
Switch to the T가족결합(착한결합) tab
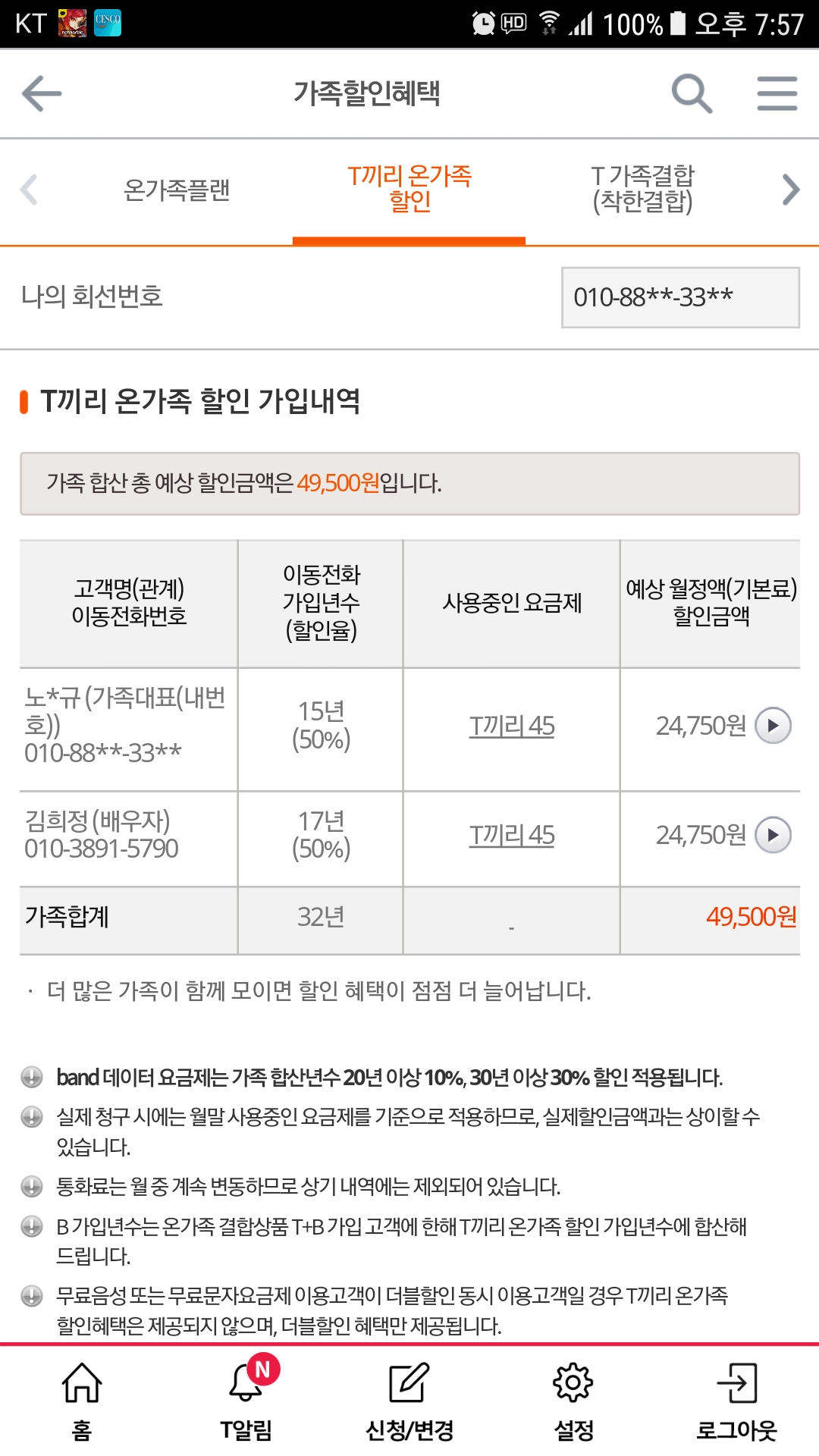(642, 190)
